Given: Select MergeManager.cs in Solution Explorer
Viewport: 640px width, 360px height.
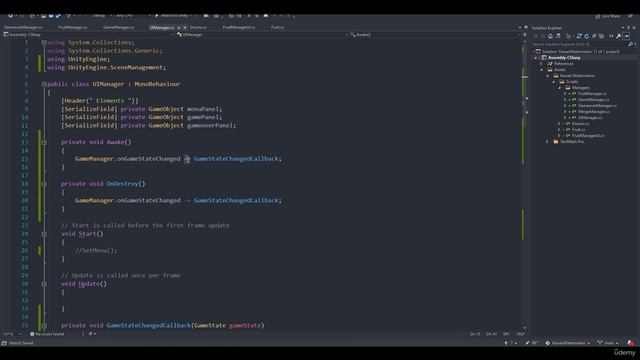Looking at the screenshot, I should [594, 111].
